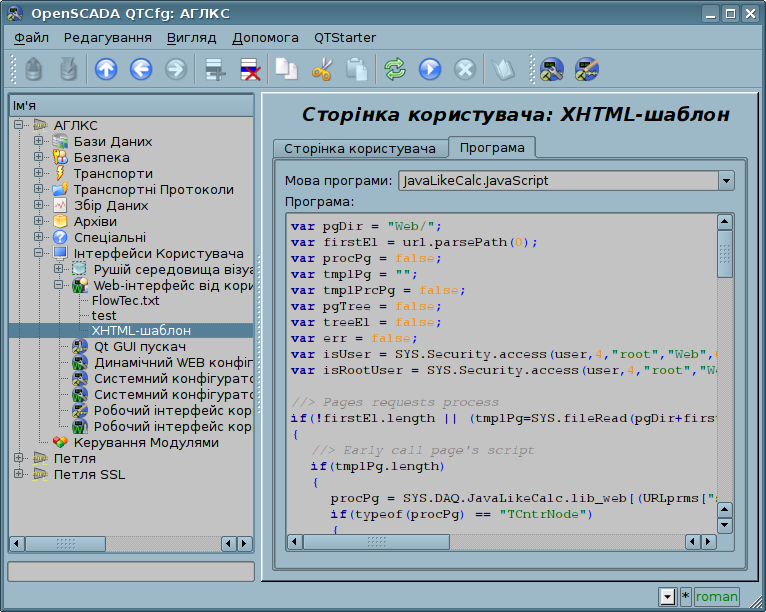Screen dimensions: 766x612
Task: Select the FlowTec.txt tree item
Action: click(126, 300)
